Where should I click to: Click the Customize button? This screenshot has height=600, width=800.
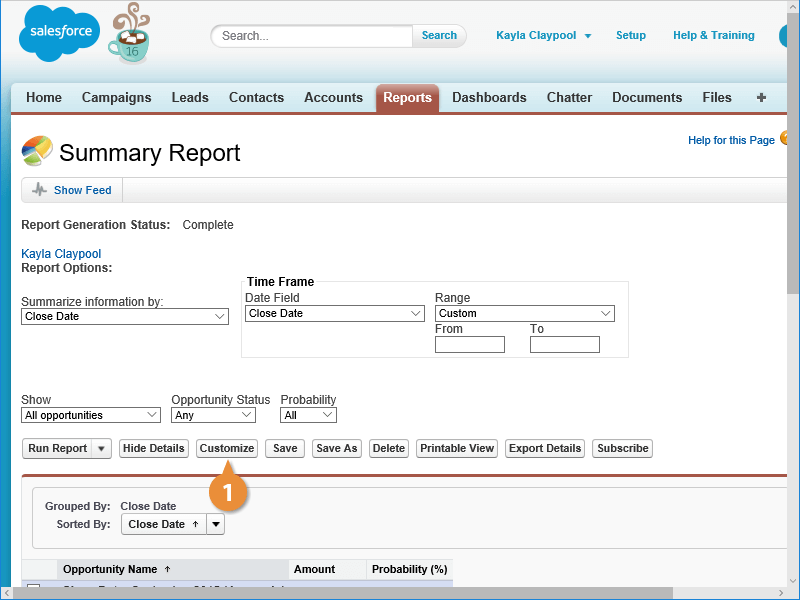click(227, 448)
